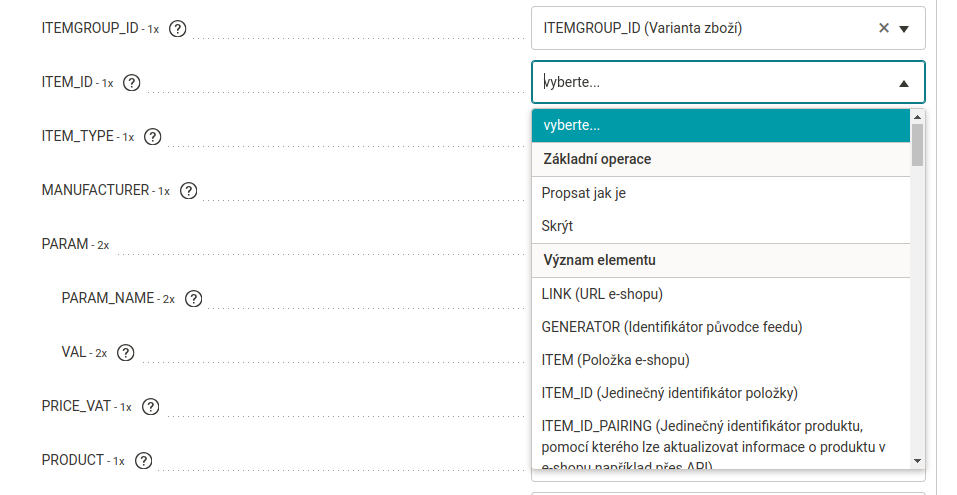Pick 'LINK (URL e-shopu)' option
Screen dimensions: 957x495
coord(721,294)
